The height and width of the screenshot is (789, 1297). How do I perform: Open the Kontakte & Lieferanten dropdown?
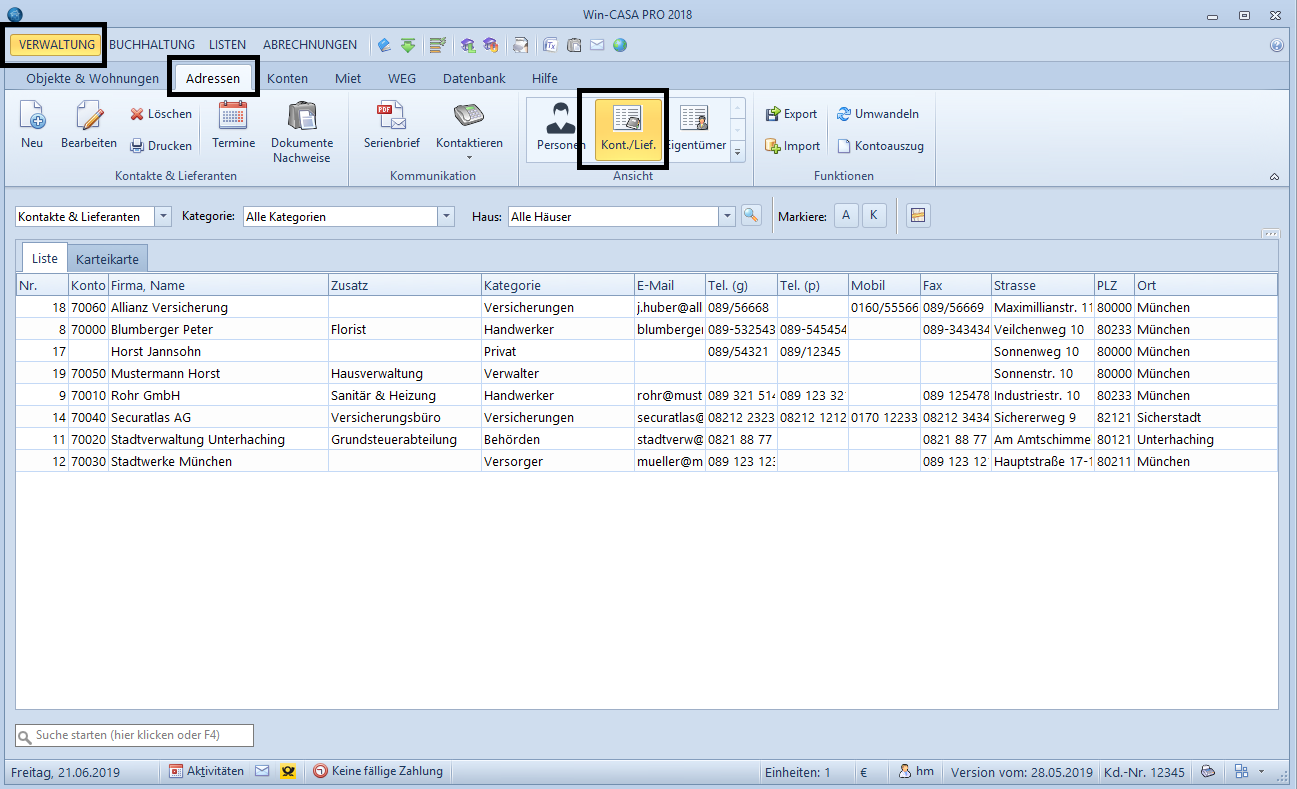point(163,216)
